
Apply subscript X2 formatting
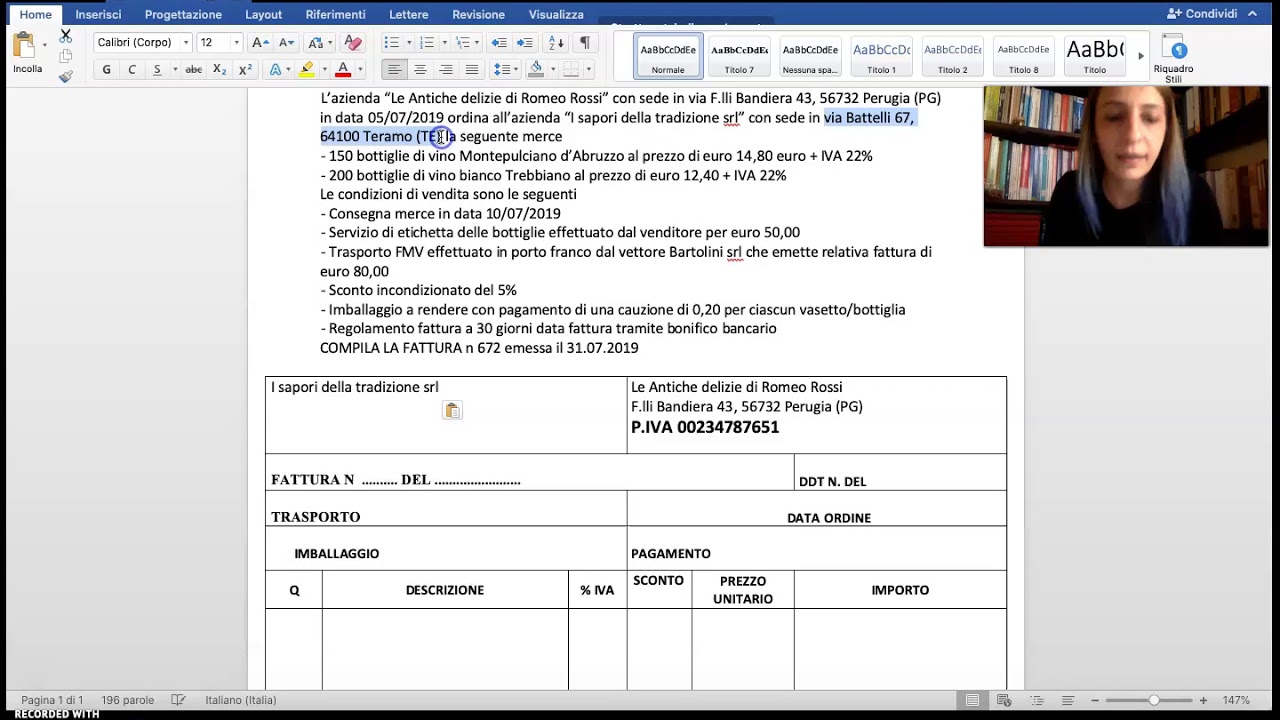tap(219, 69)
